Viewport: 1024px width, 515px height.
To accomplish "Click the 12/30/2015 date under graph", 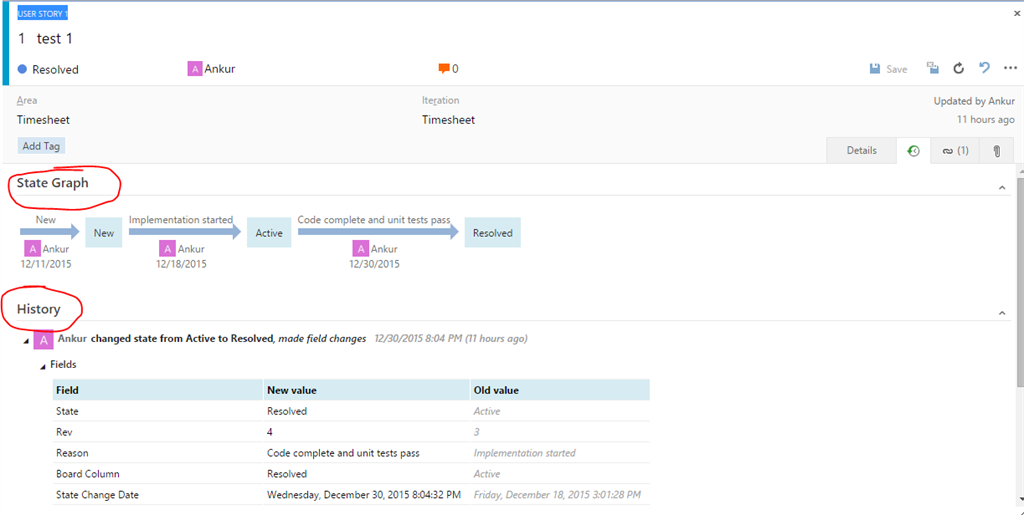I will click(374, 264).
